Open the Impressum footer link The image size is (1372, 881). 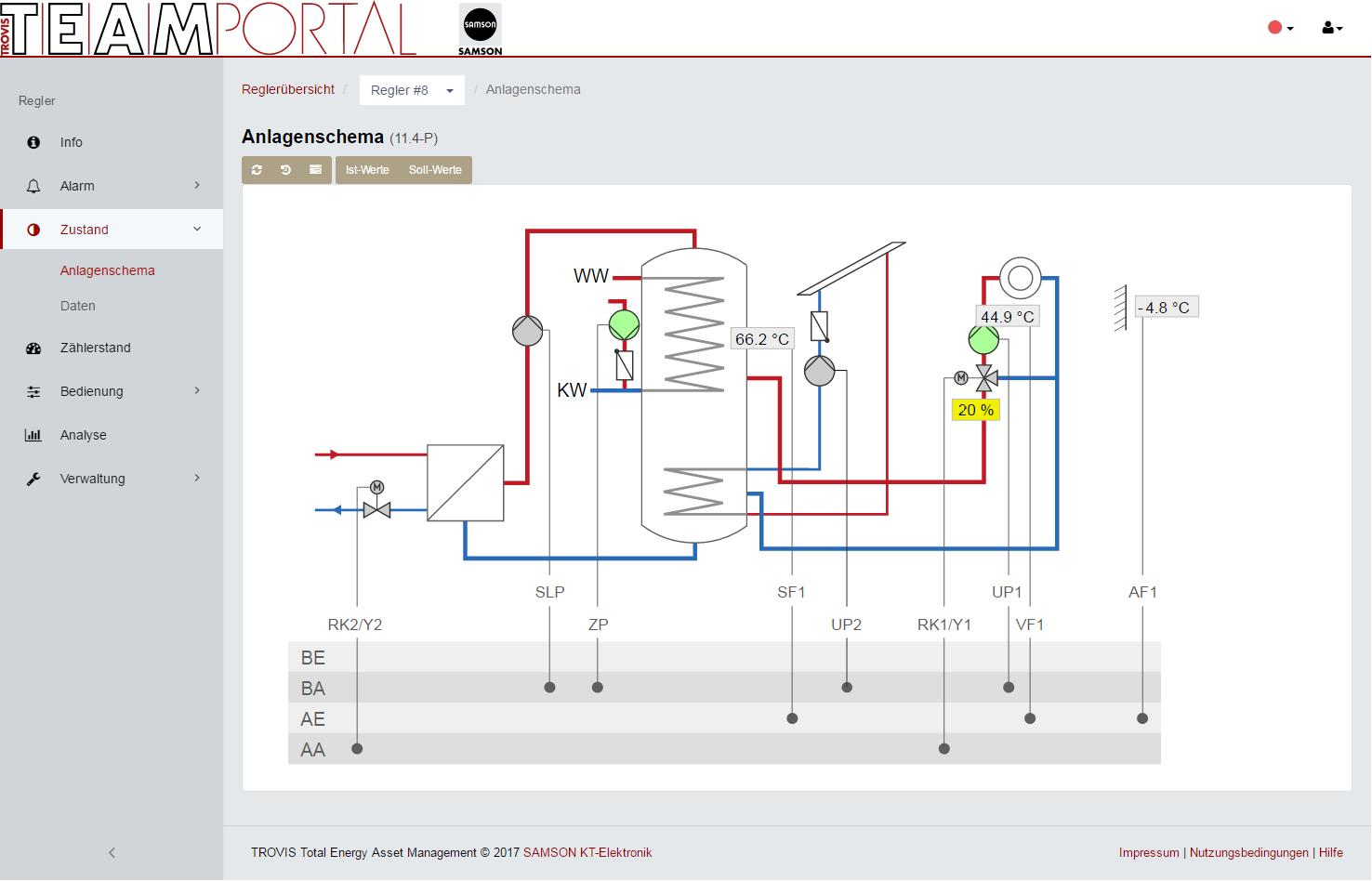point(1149,852)
